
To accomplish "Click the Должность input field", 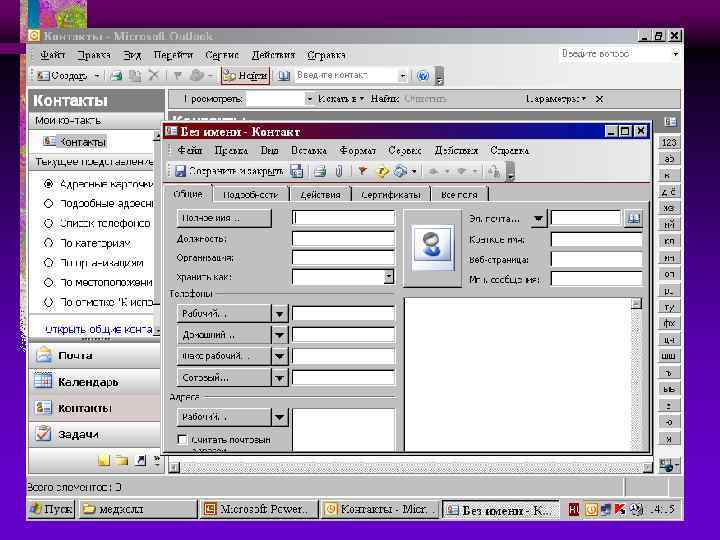I will click(x=343, y=239).
